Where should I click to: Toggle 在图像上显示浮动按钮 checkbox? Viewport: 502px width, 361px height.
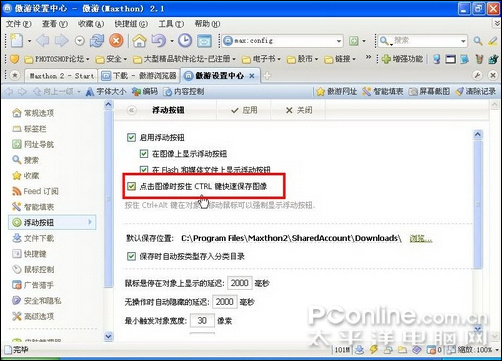[144, 154]
